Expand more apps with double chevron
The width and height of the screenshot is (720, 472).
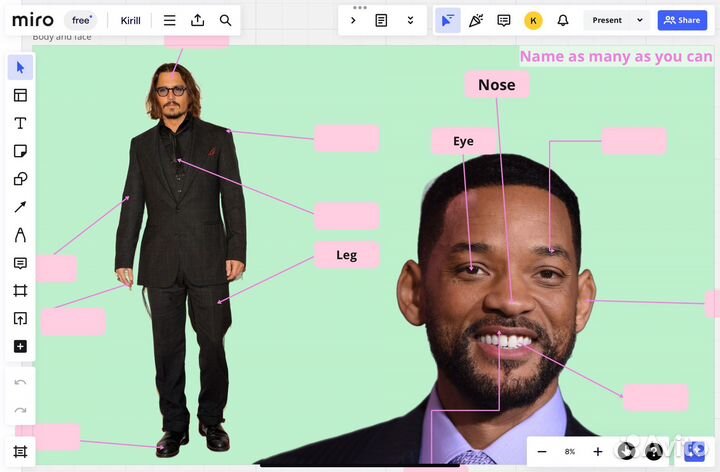(x=410, y=20)
